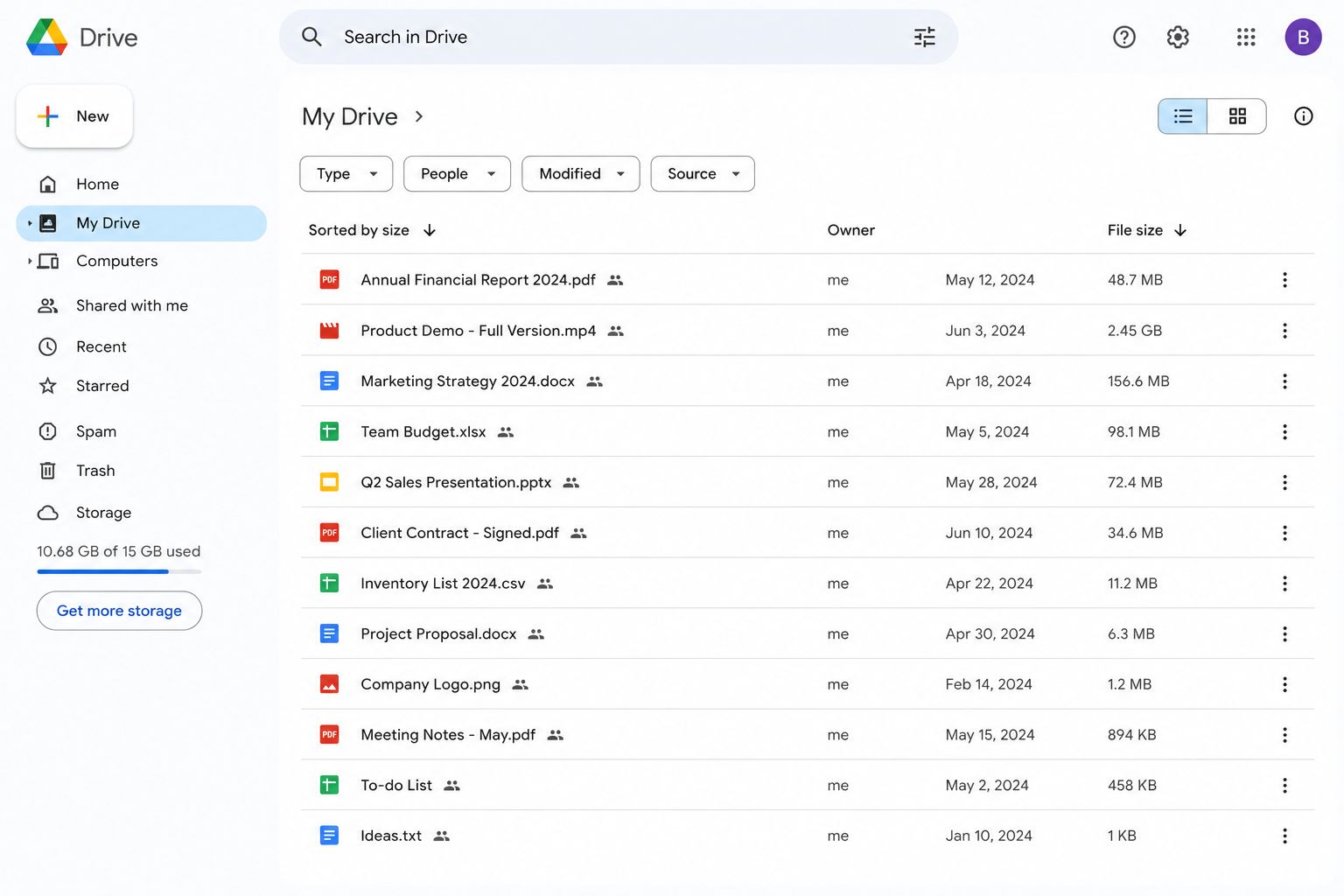
Task: Reverse sort with the File size arrow
Action: coord(1180,230)
